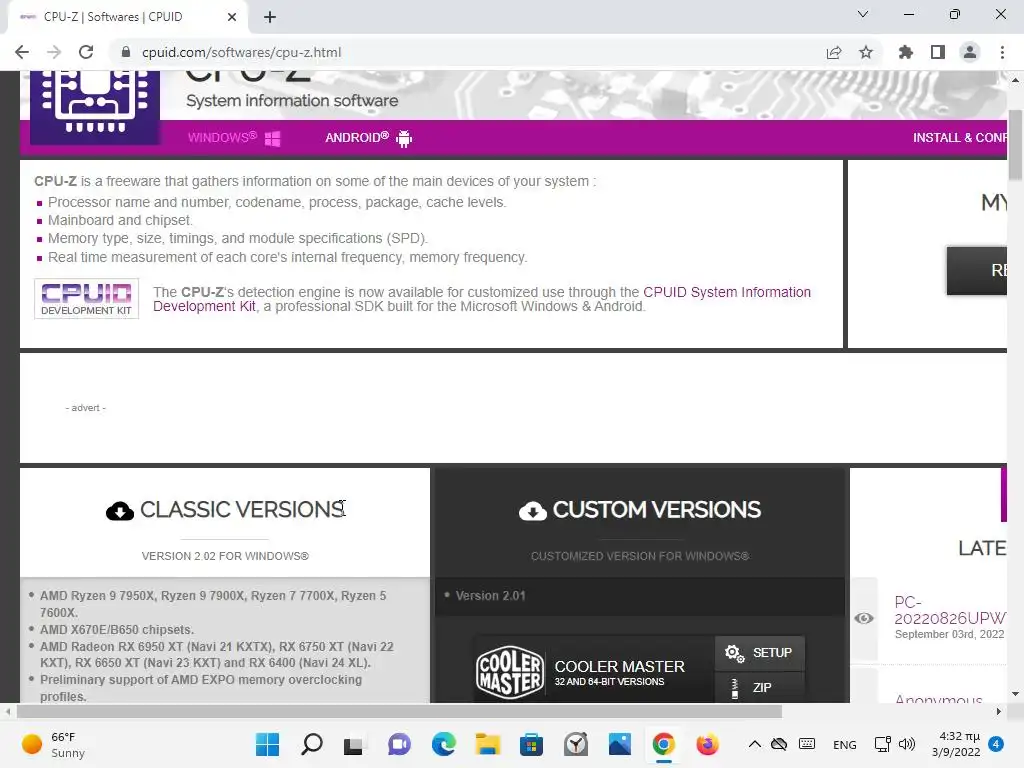Viewport: 1024px width, 768px height.
Task: Download Cooler Master SETUP version
Action: click(x=760, y=653)
